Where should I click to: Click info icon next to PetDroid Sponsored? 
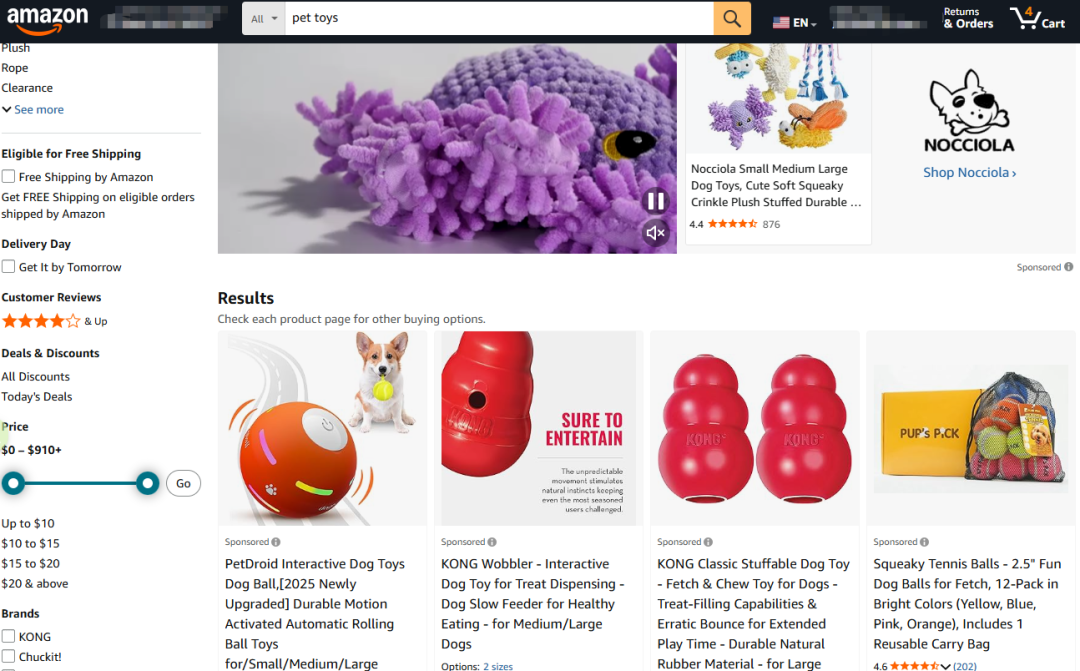(x=276, y=542)
